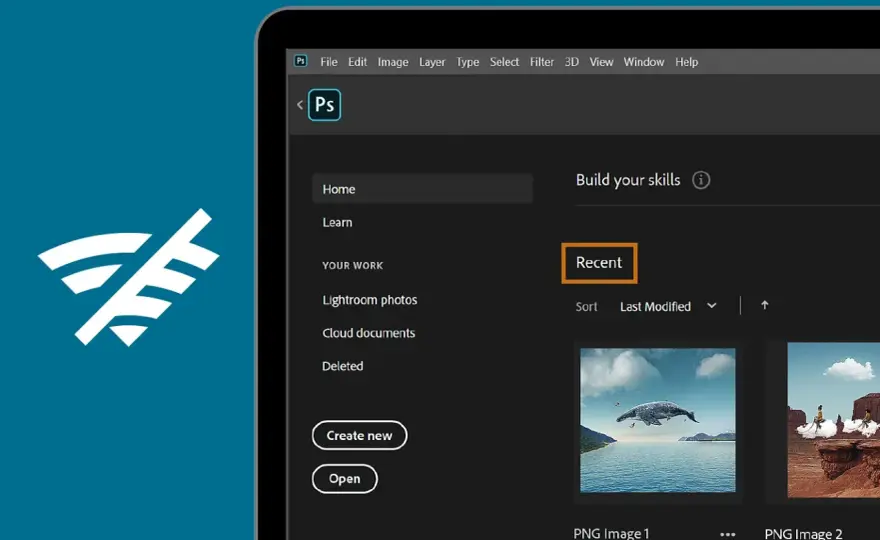Open the Window menu
Screen dimensions: 880x540
(x=644, y=62)
